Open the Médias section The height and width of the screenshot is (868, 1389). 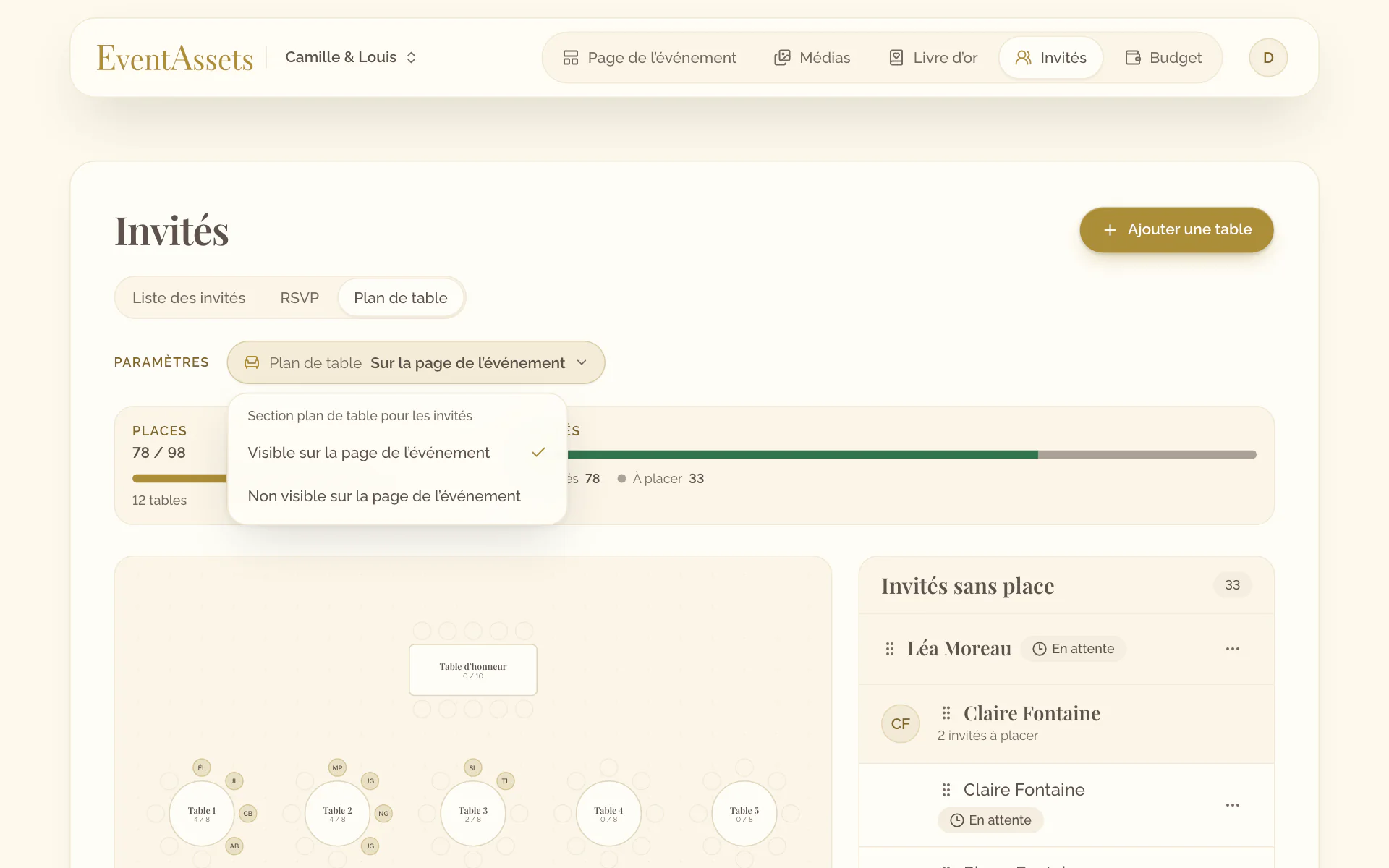(812, 58)
